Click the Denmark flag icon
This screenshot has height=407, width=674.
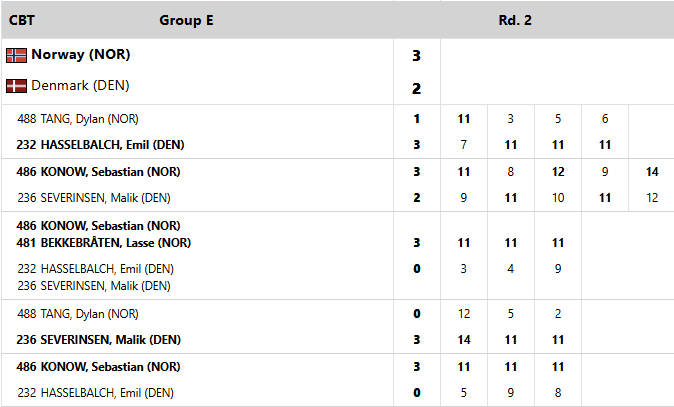16,86
